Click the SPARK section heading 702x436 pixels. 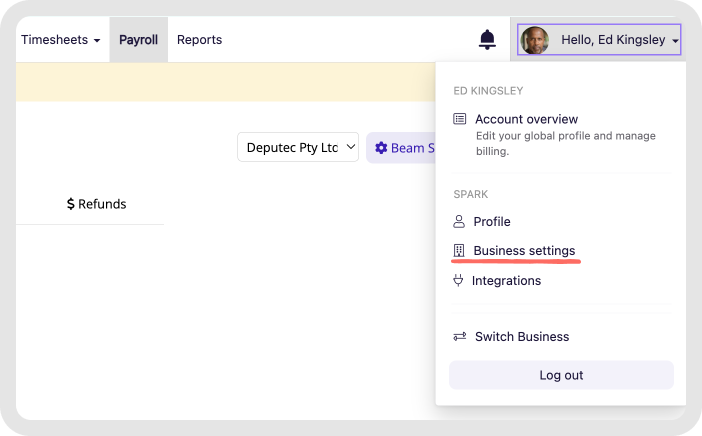pos(471,194)
